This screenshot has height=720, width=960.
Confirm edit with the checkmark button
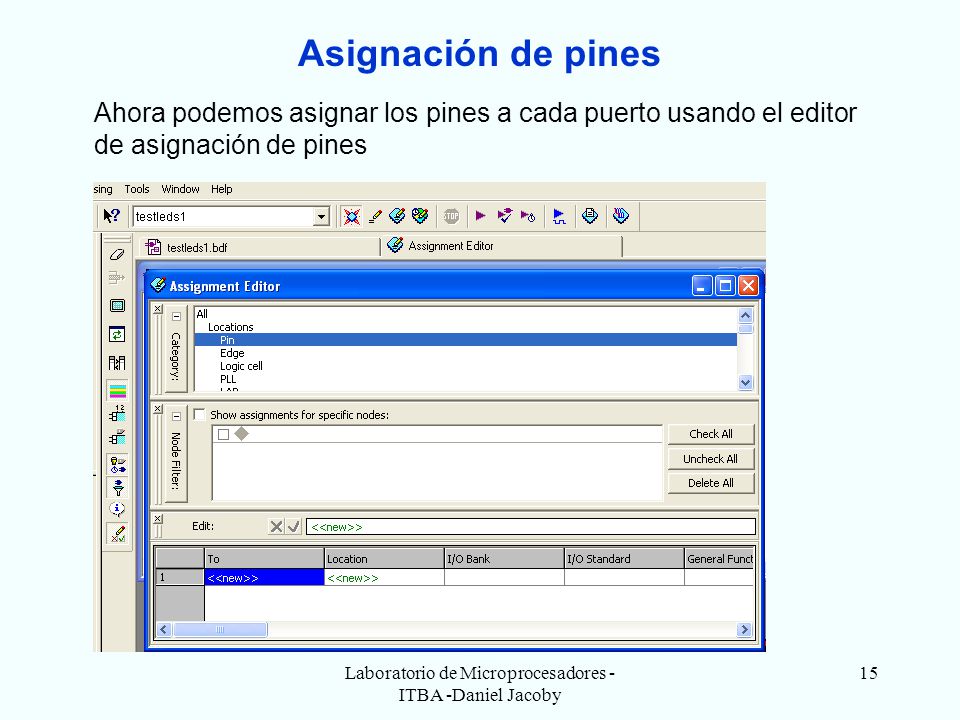point(294,527)
